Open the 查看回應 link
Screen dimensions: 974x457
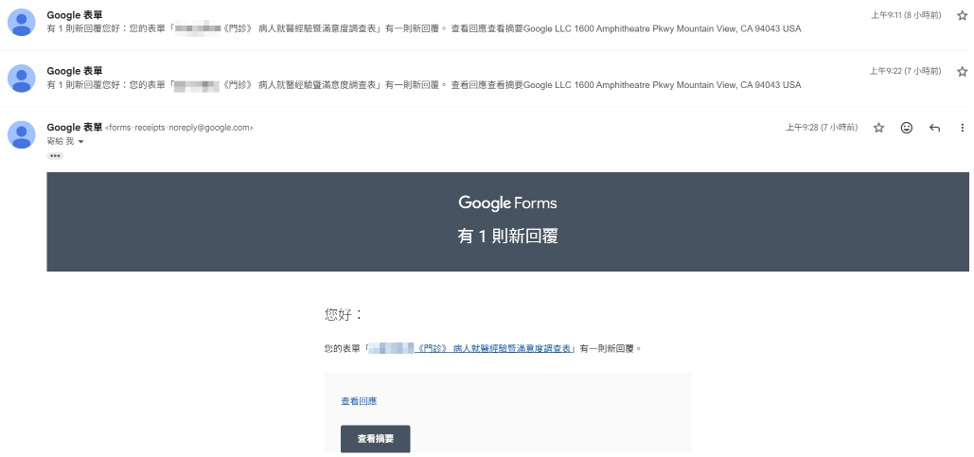(x=358, y=401)
